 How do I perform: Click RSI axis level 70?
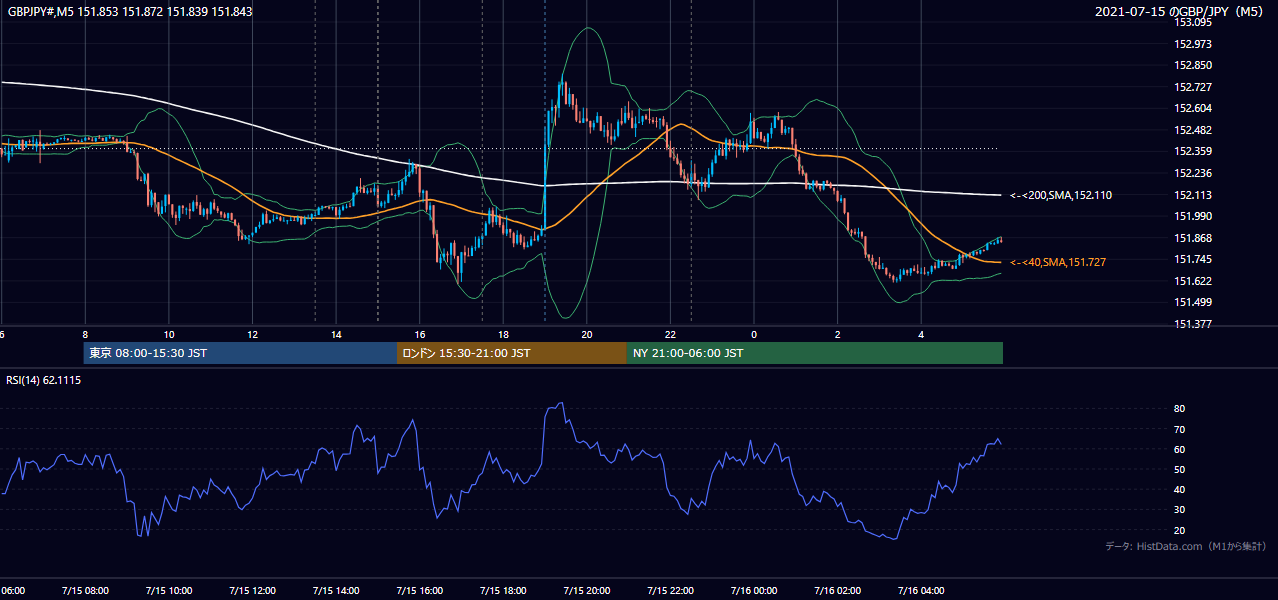click(x=1179, y=429)
